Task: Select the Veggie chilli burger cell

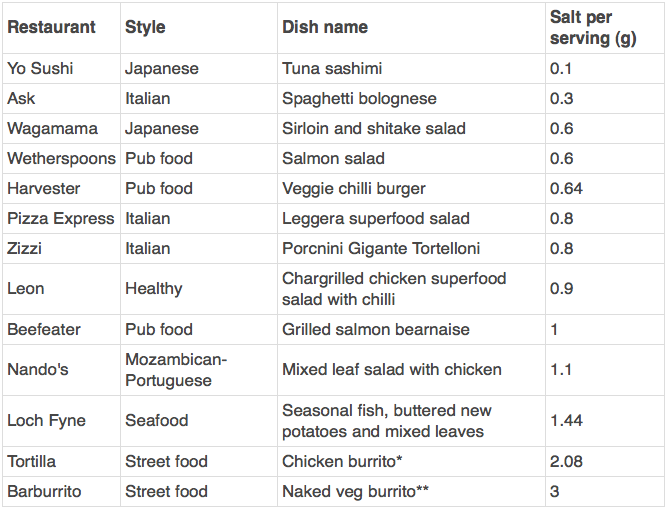Action: coord(411,188)
